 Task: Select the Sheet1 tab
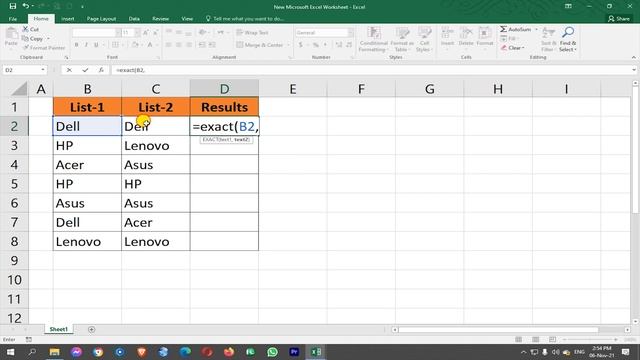(x=59, y=329)
